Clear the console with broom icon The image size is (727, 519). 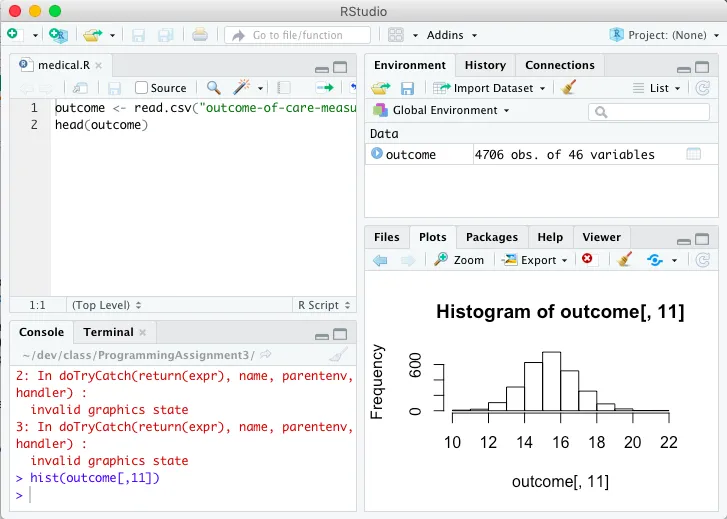pyautogui.click(x=338, y=355)
